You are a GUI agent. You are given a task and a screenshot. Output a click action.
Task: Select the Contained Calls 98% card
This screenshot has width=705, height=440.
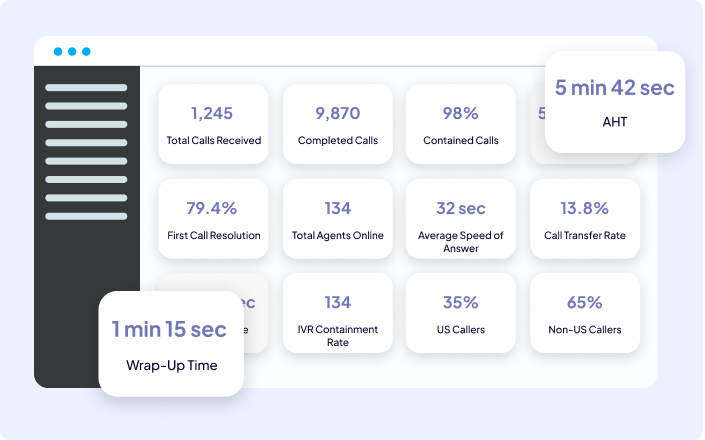[x=461, y=124]
